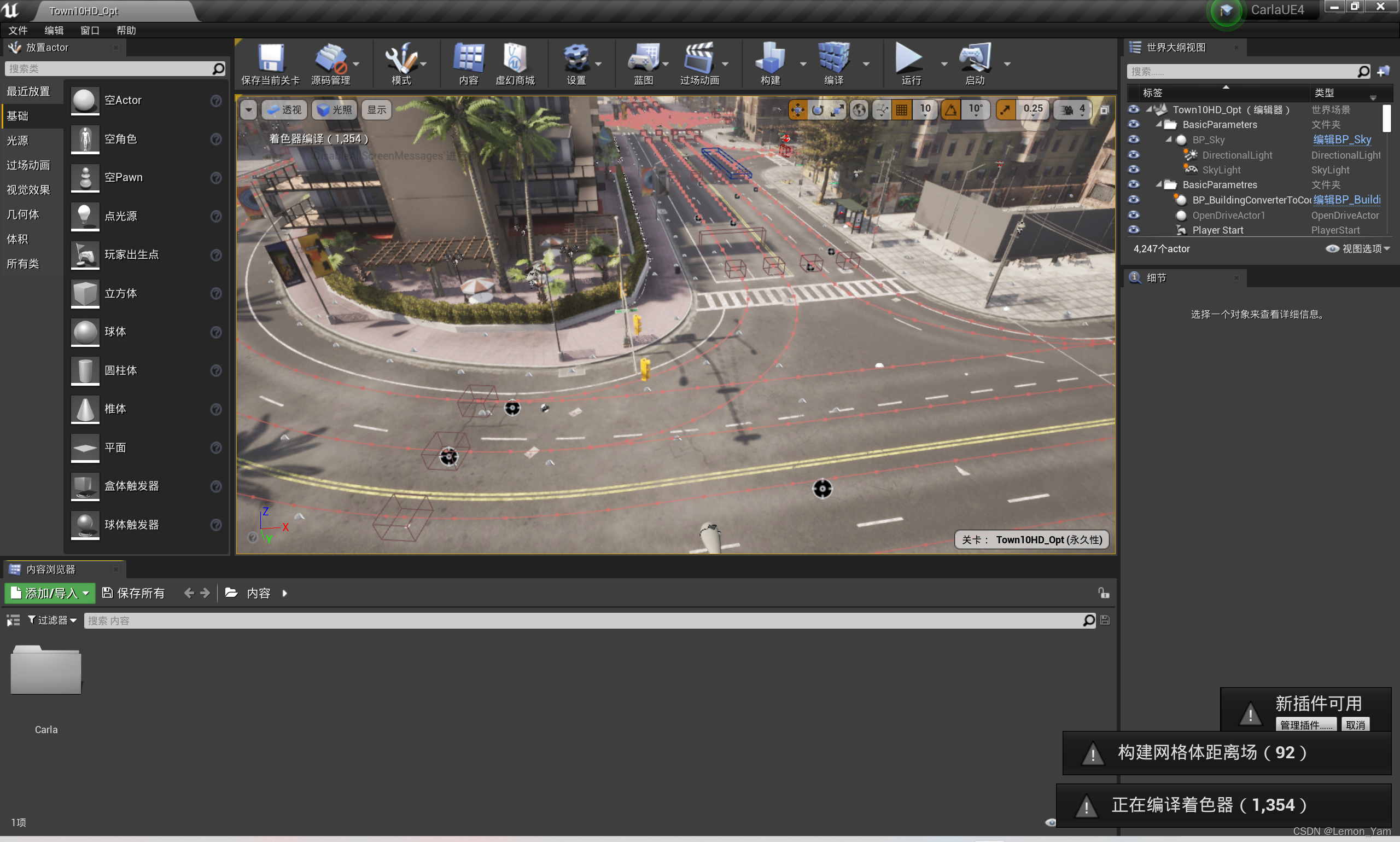Select the scale gizmo tool in viewport
This screenshot has width=1400, height=842.
pyautogui.click(x=837, y=109)
